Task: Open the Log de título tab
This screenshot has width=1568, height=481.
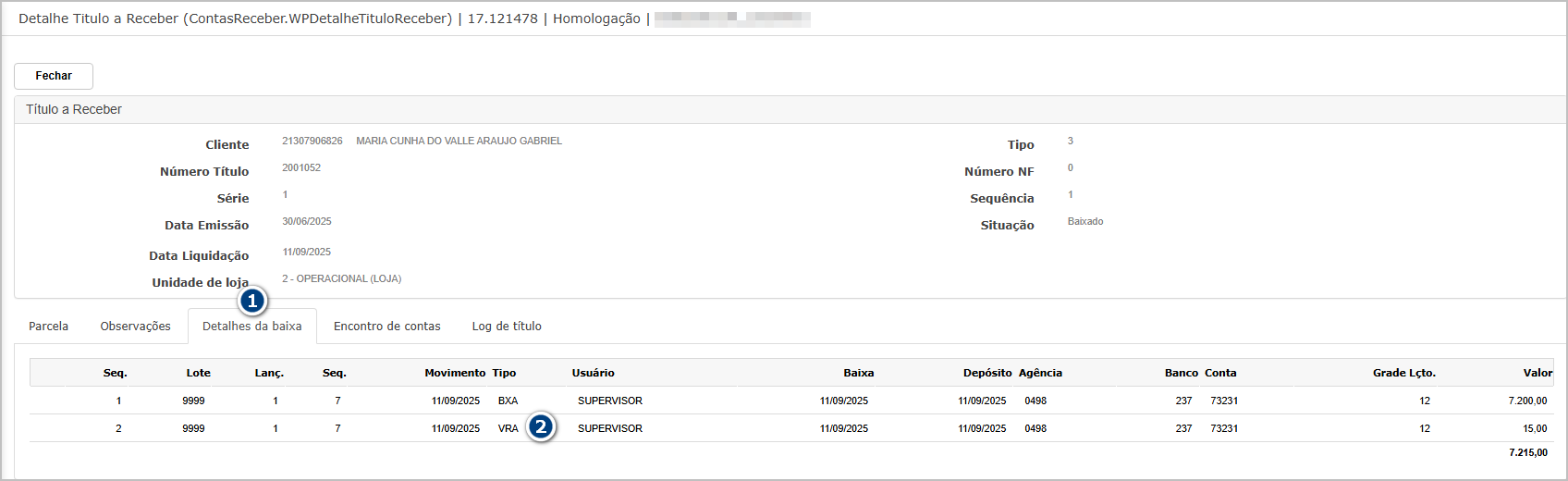Action: [507, 327]
